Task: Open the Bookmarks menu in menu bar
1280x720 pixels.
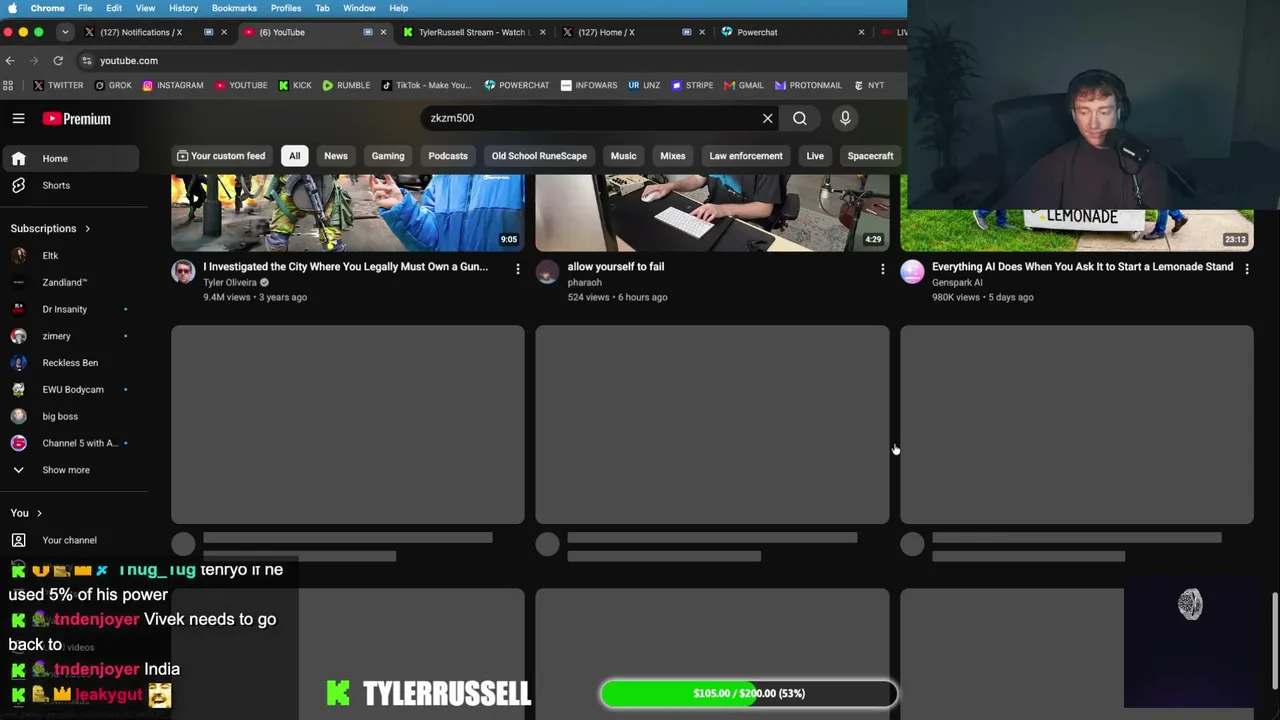Action: (x=234, y=8)
